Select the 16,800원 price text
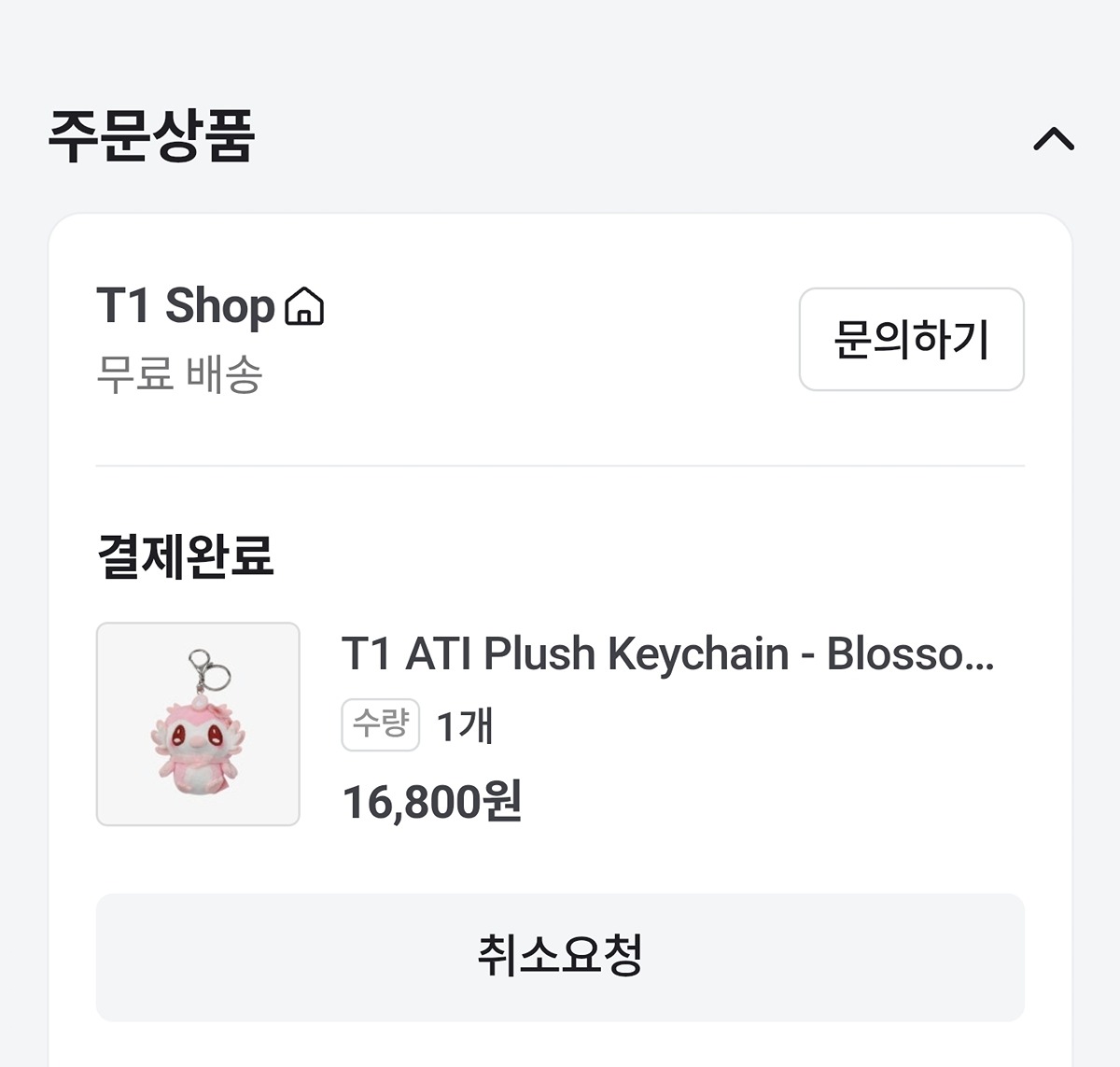This screenshot has height=1067, width=1120. click(x=432, y=802)
